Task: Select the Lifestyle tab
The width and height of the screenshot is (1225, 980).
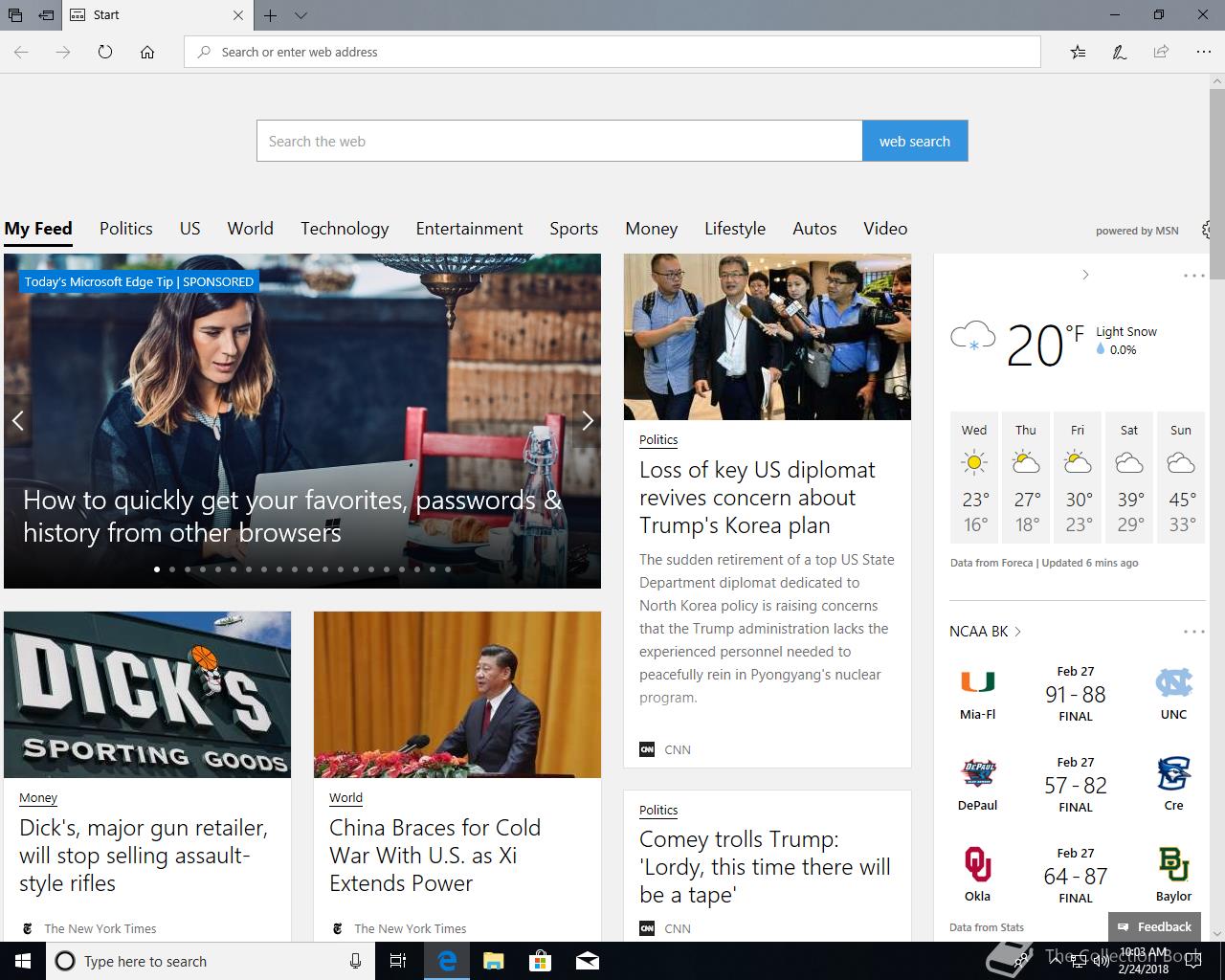Action: pos(735,229)
